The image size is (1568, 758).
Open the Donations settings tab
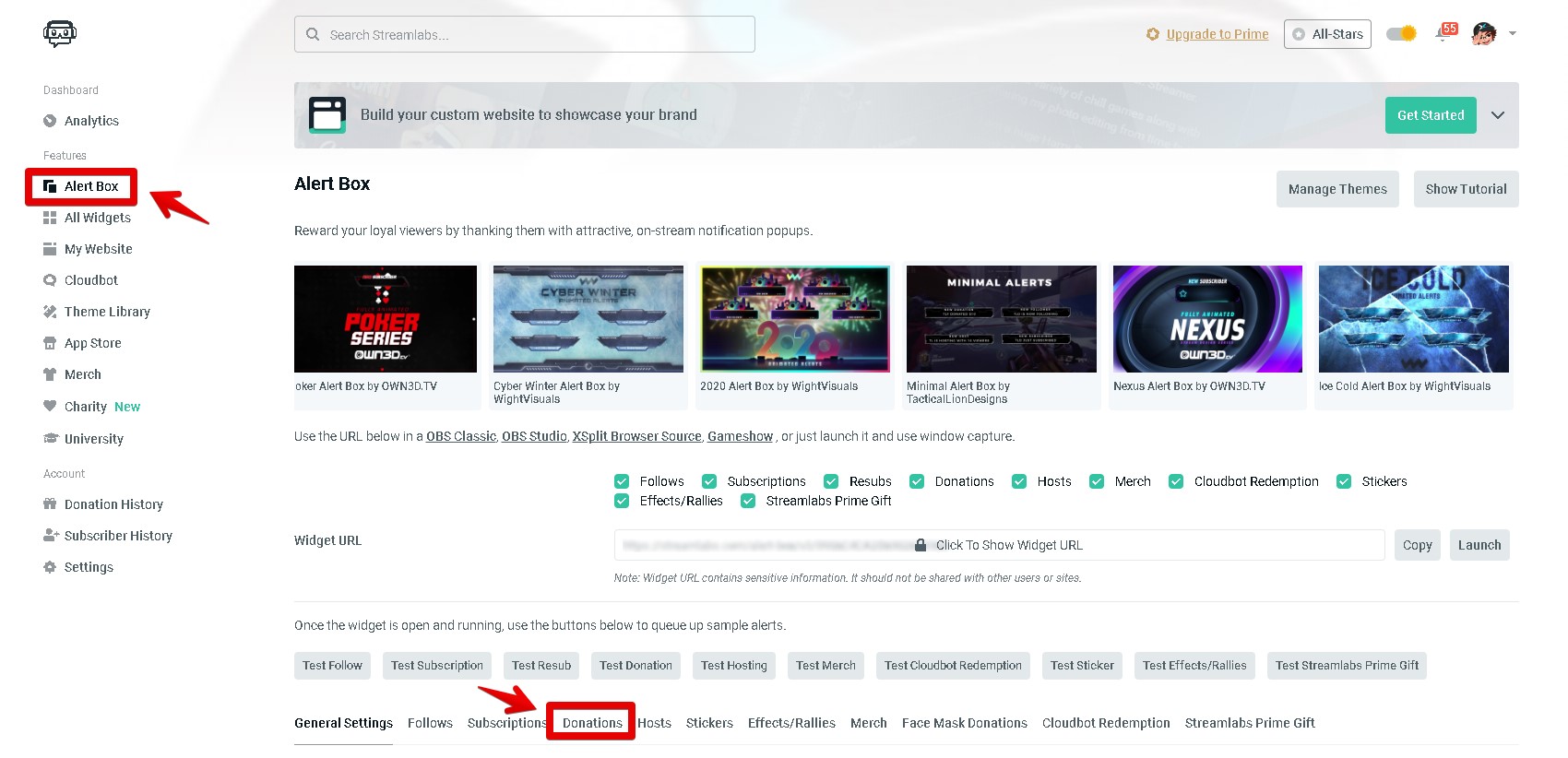(x=592, y=723)
